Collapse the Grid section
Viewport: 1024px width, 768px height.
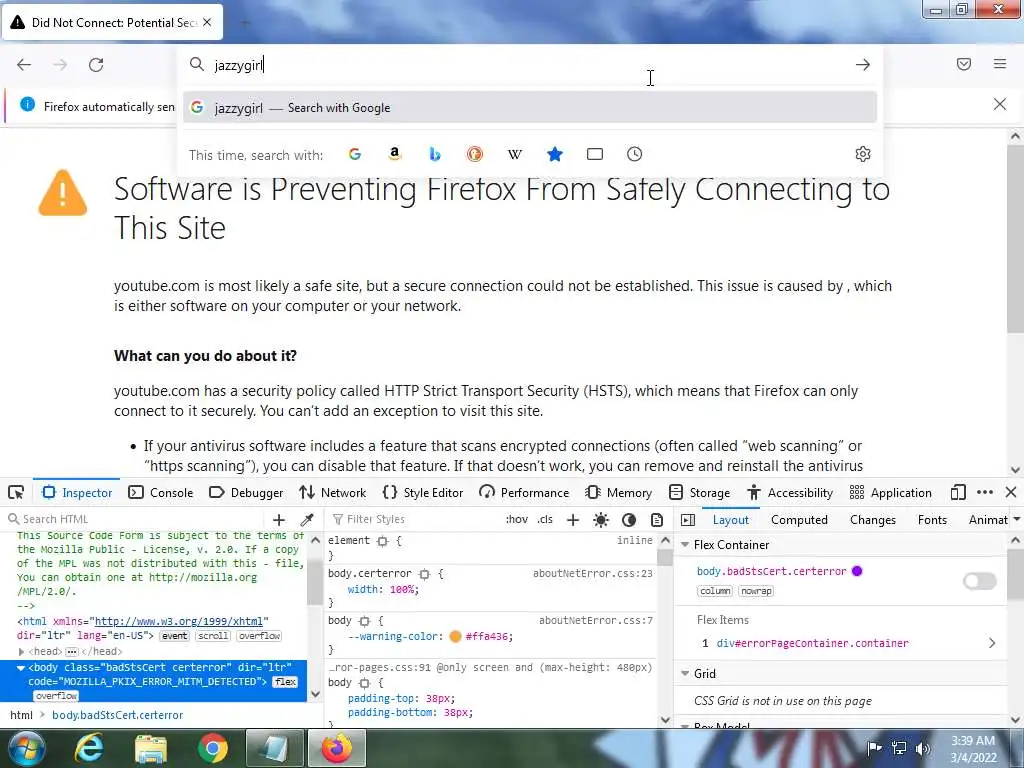[x=685, y=673]
